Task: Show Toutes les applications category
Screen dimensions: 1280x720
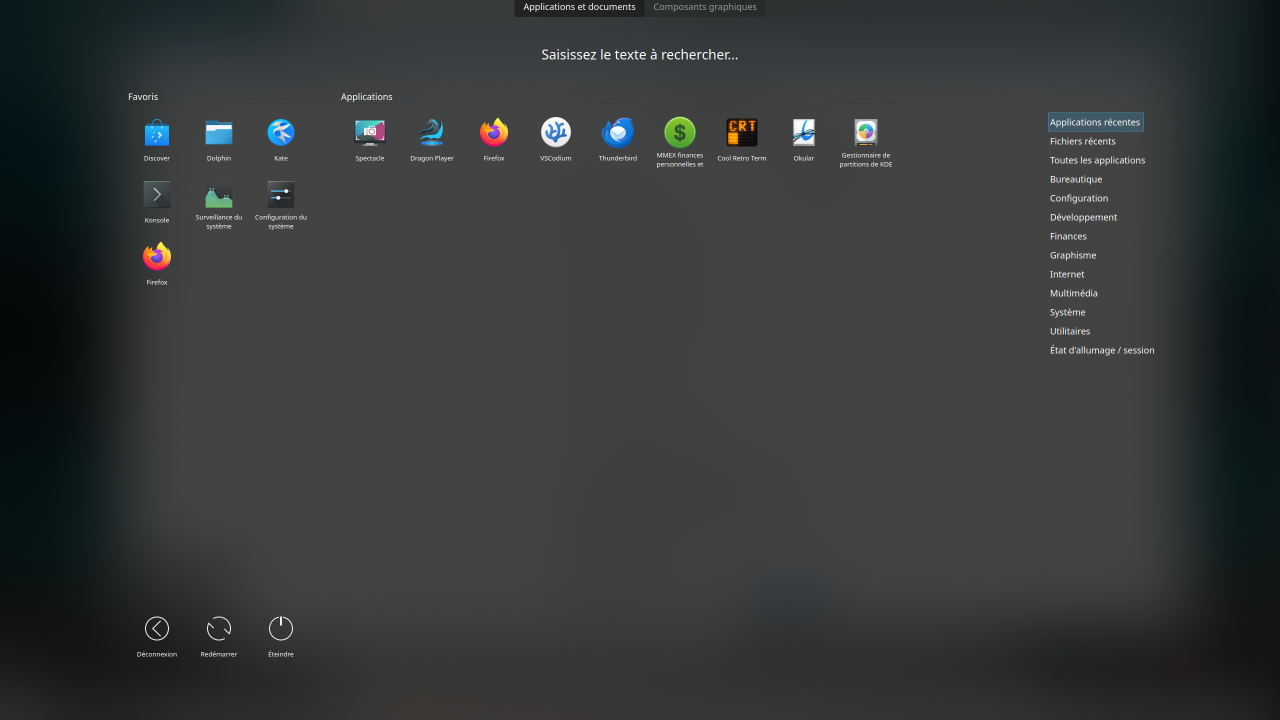Action: pyautogui.click(x=1097, y=160)
